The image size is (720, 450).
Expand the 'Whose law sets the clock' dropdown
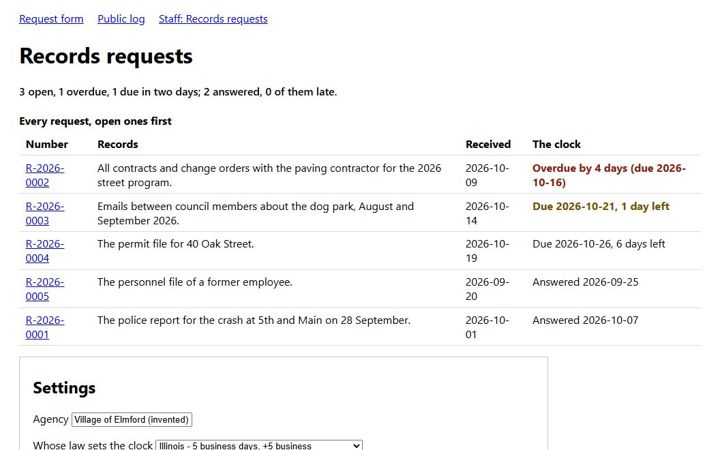259,445
